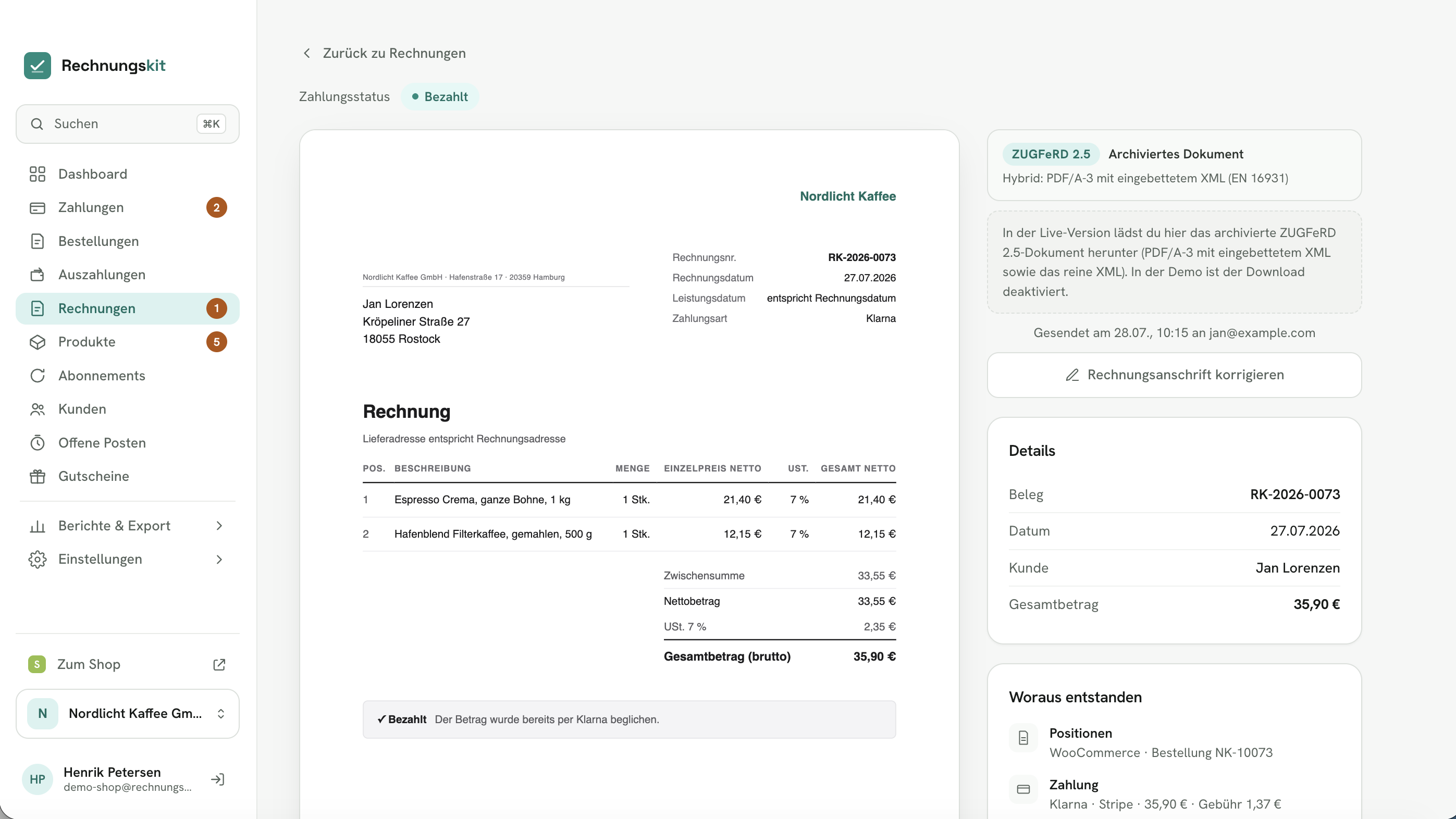1456x819 pixels.
Task: Open the Gutscheine sidebar link
Action: (128, 477)
